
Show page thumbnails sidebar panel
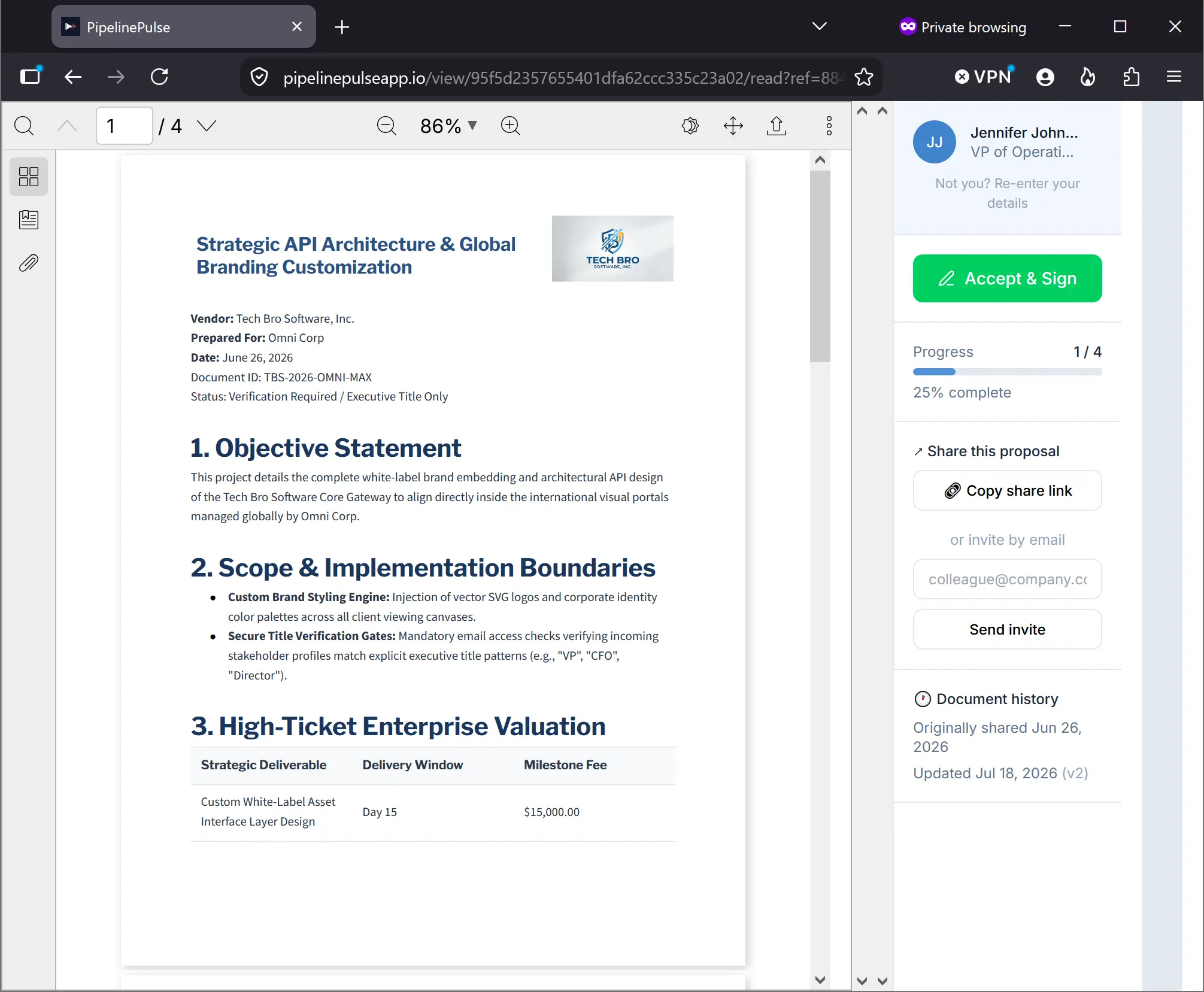(x=29, y=177)
